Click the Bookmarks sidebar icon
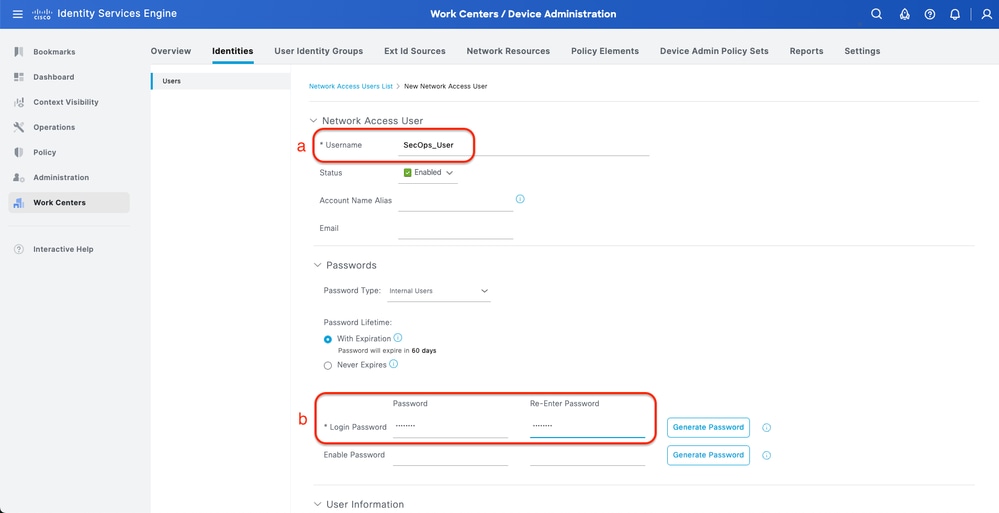The height and width of the screenshot is (513, 999). point(18,52)
